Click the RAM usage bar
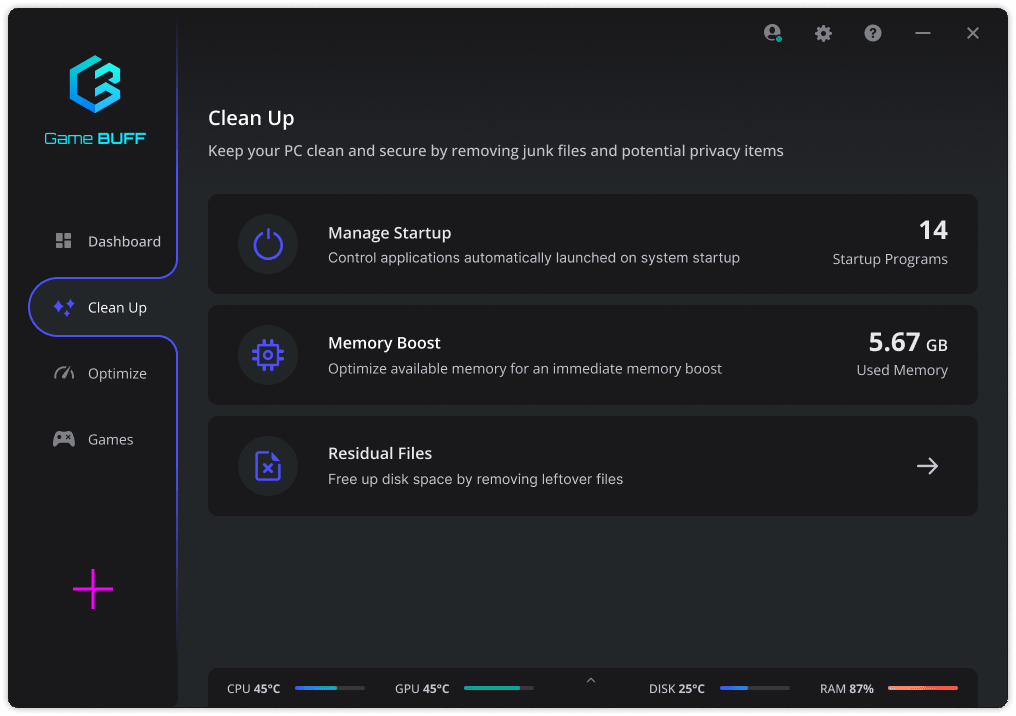1016x716 pixels. (x=922, y=689)
